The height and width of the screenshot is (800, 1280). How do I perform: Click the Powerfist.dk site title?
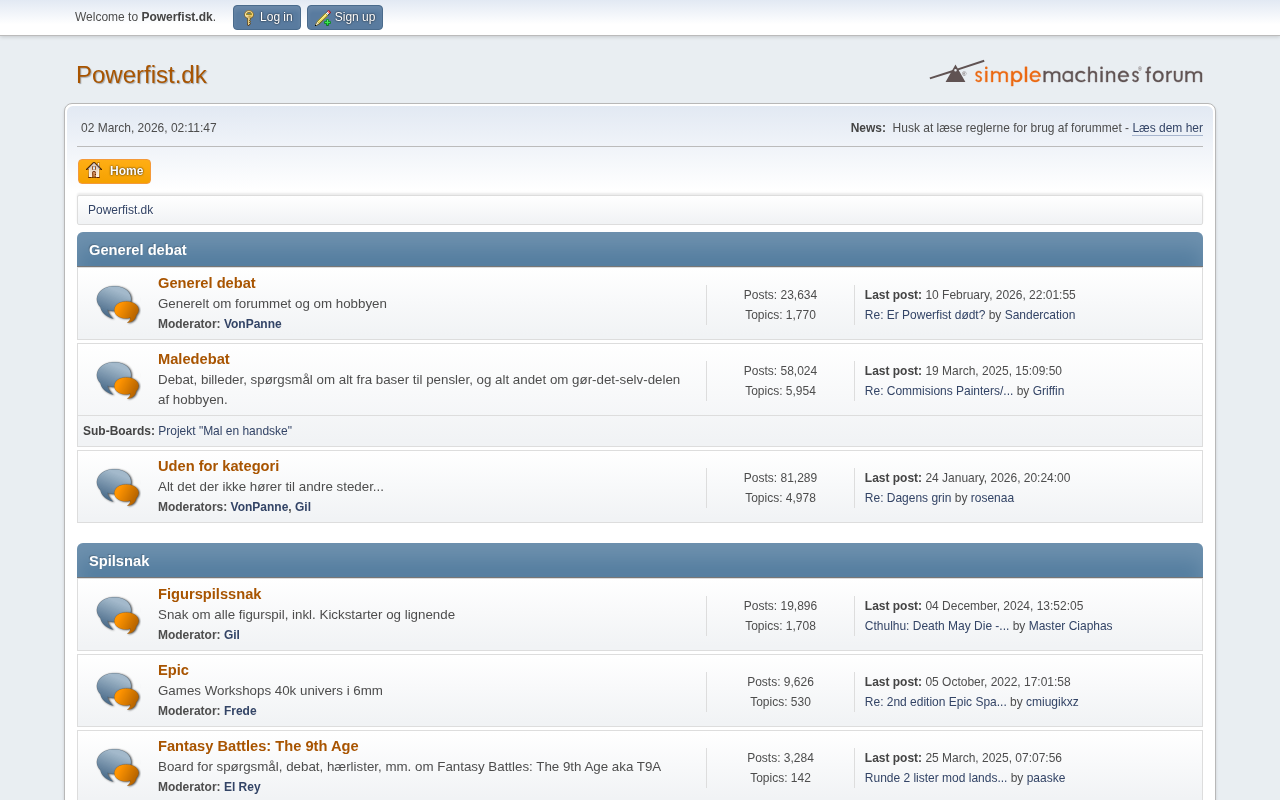(141, 75)
